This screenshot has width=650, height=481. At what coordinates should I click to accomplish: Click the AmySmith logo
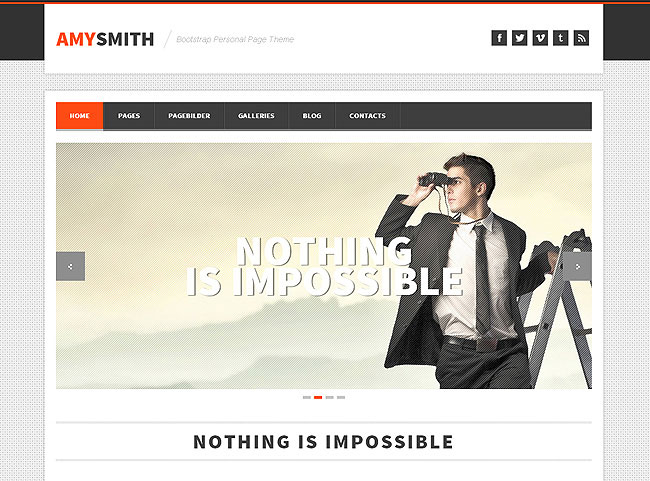tap(105, 39)
